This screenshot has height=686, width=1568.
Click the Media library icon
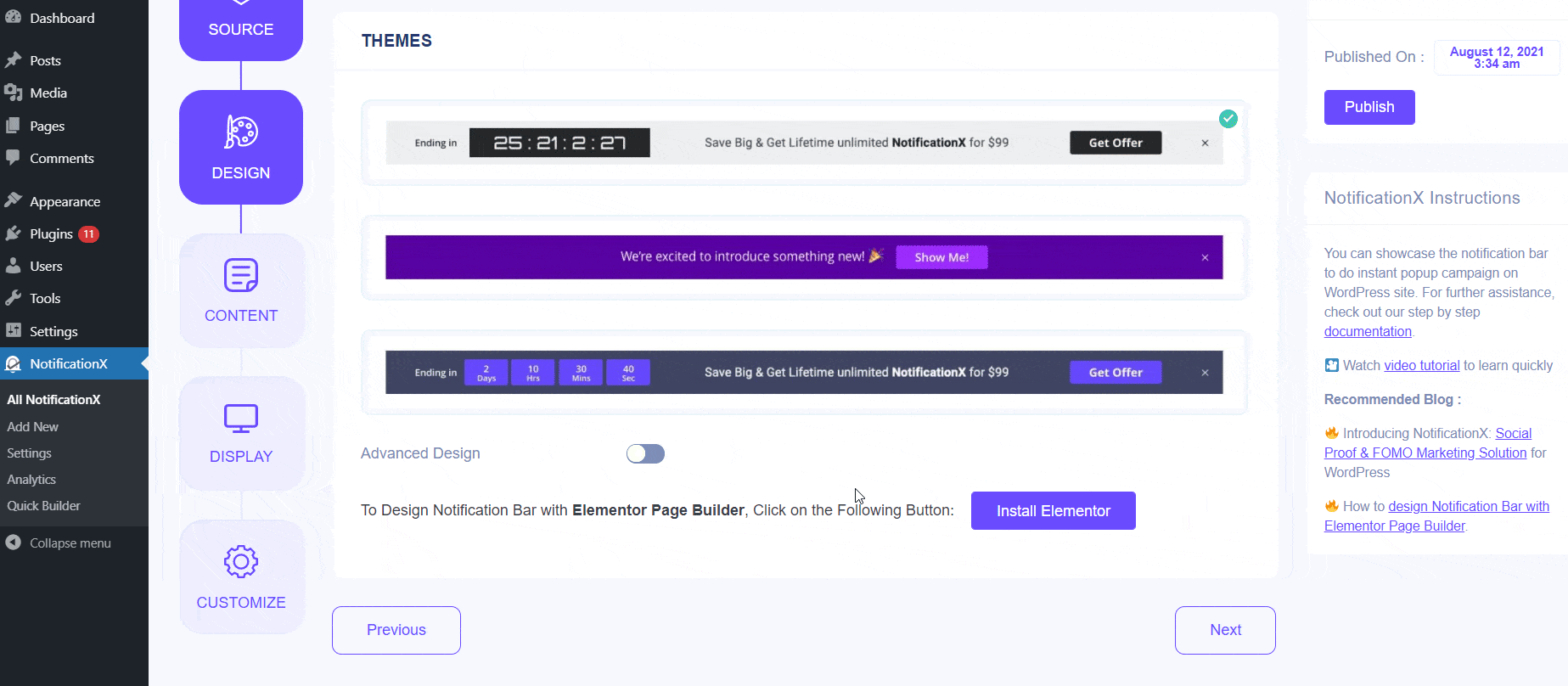(x=13, y=93)
